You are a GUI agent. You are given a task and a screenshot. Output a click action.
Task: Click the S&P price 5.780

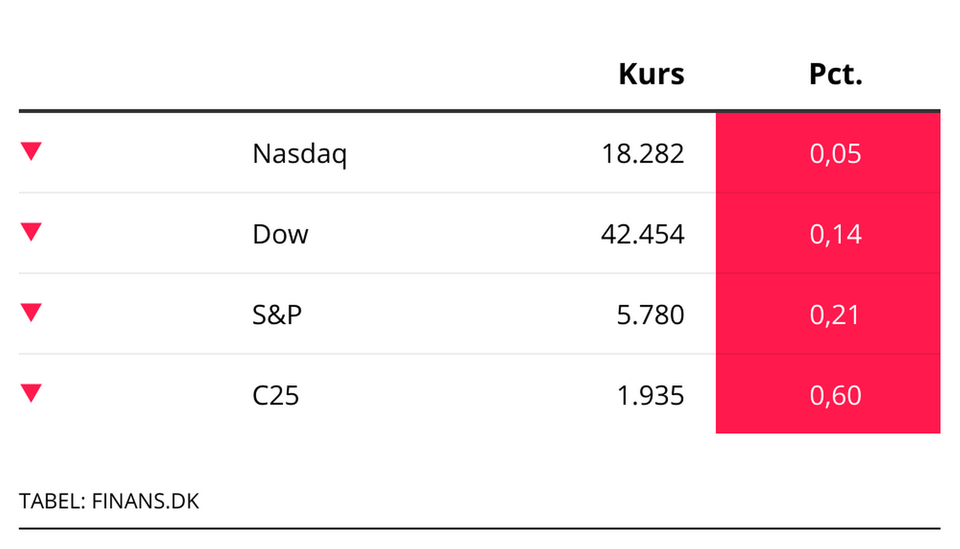[x=650, y=315]
